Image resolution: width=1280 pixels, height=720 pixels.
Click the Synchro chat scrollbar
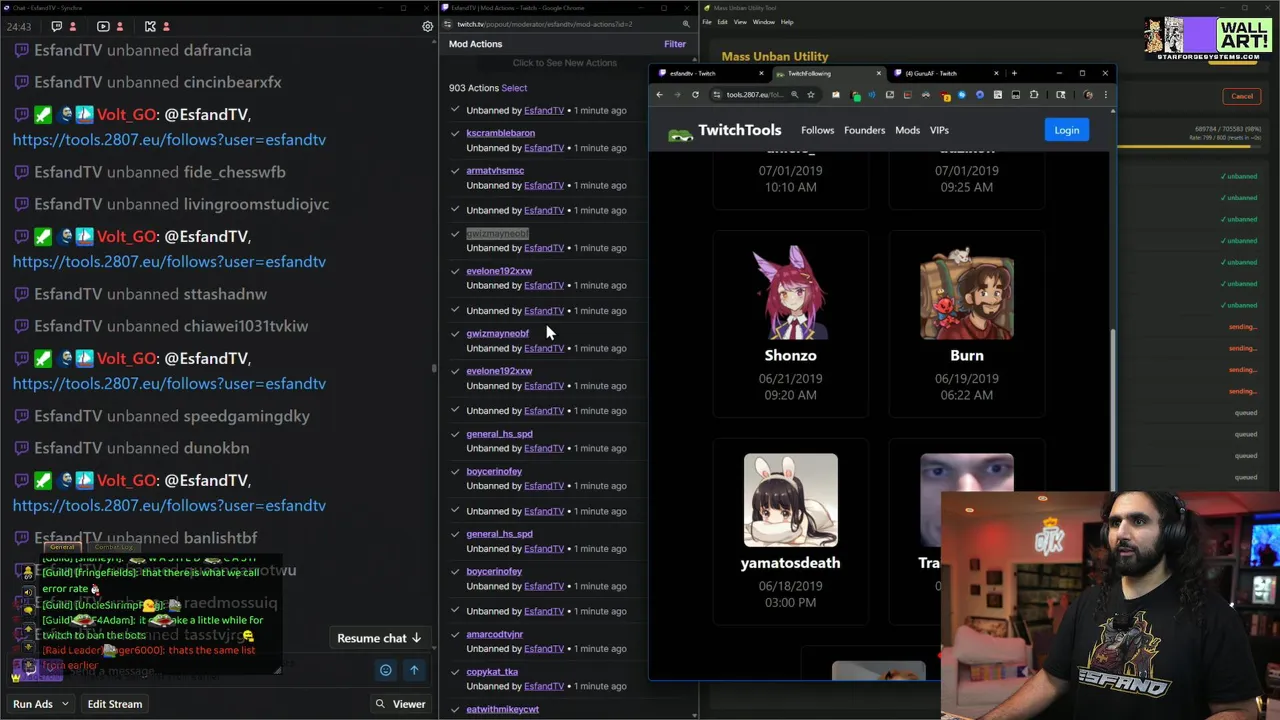pyautogui.click(x=433, y=366)
